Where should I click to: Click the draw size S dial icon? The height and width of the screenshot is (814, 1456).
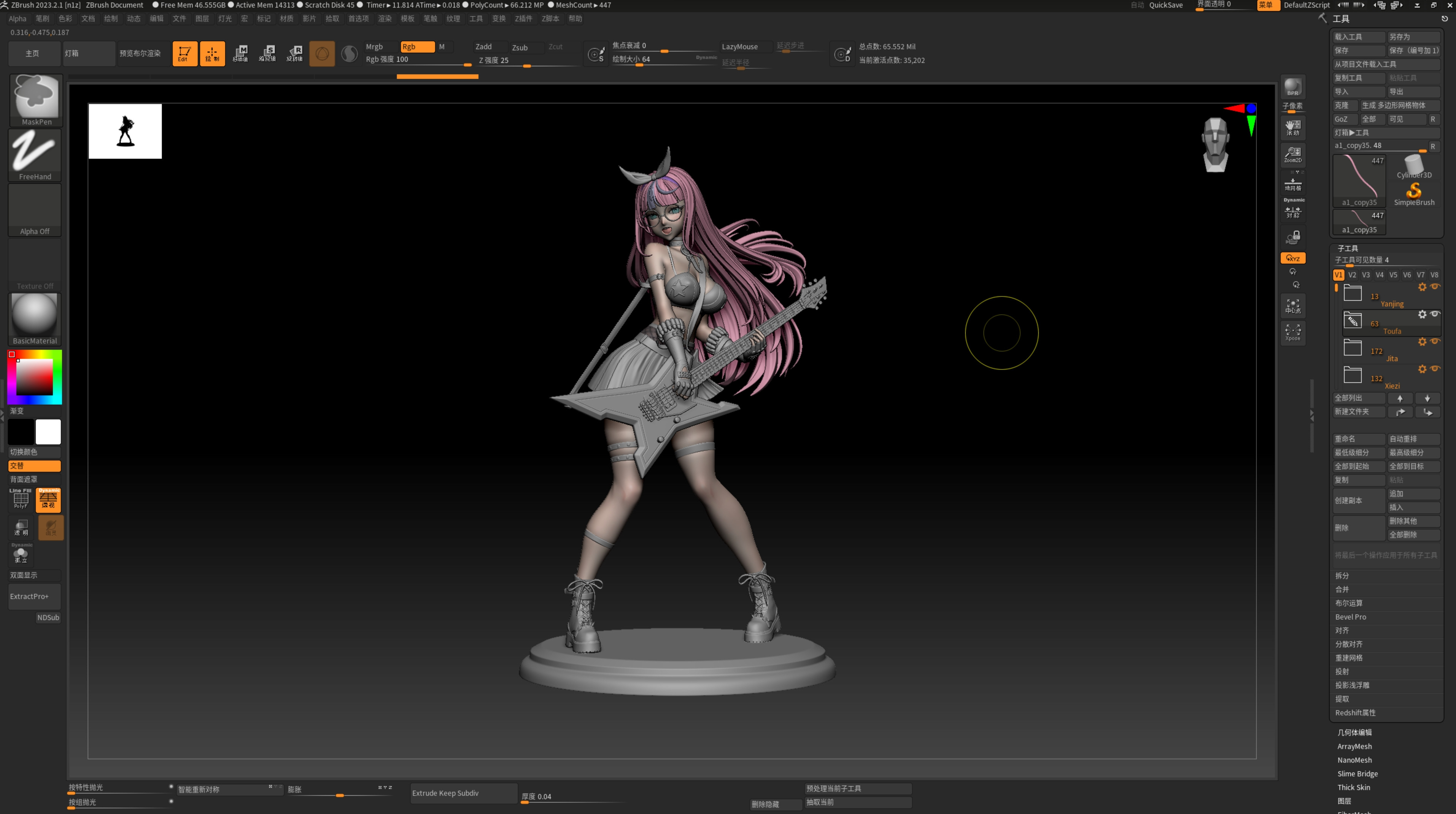[596, 54]
